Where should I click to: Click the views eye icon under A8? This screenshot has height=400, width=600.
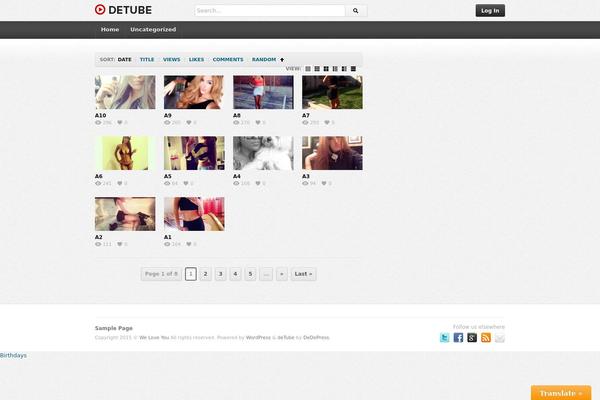(x=236, y=122)
